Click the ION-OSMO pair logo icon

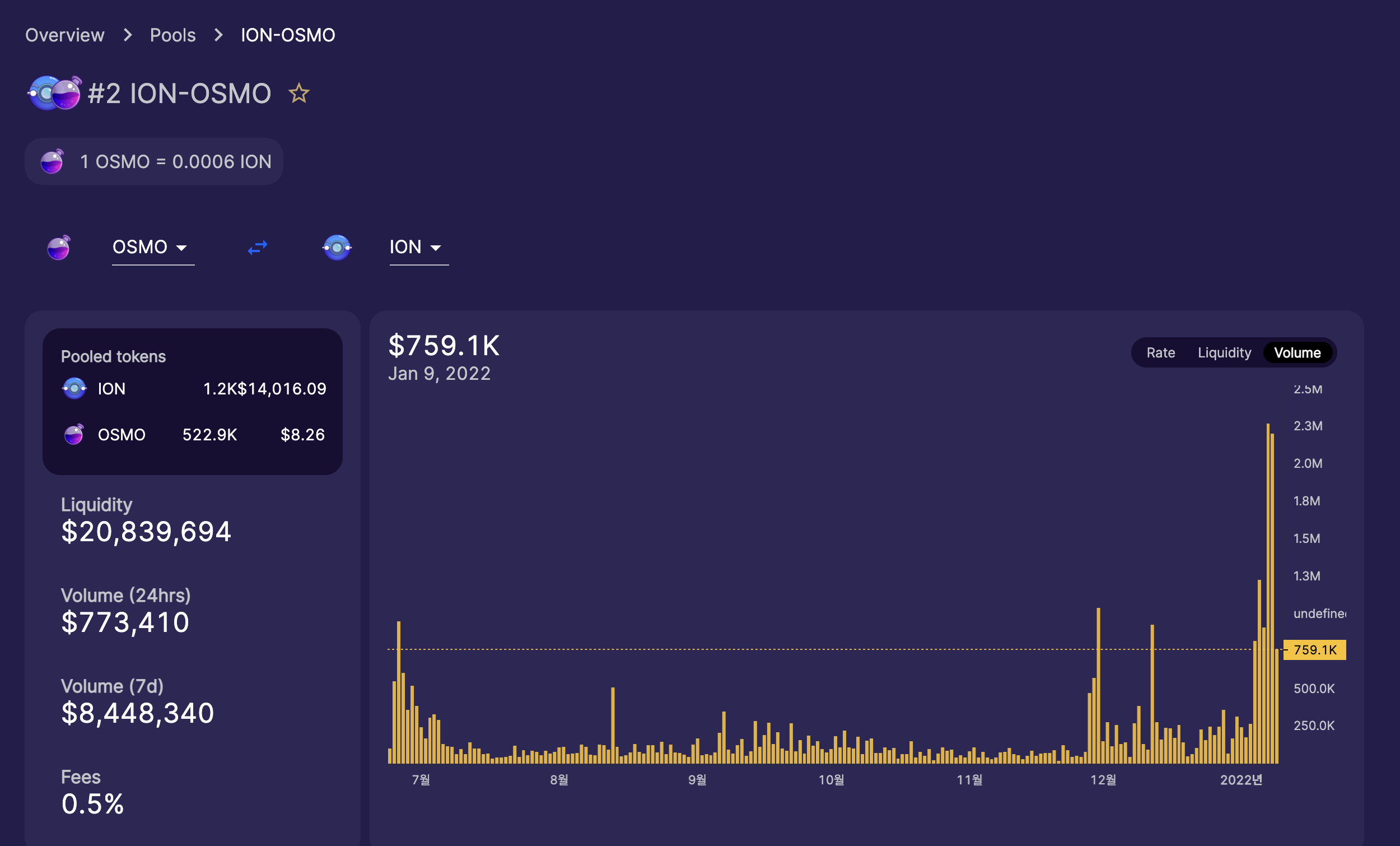click(x=54, y=93)
